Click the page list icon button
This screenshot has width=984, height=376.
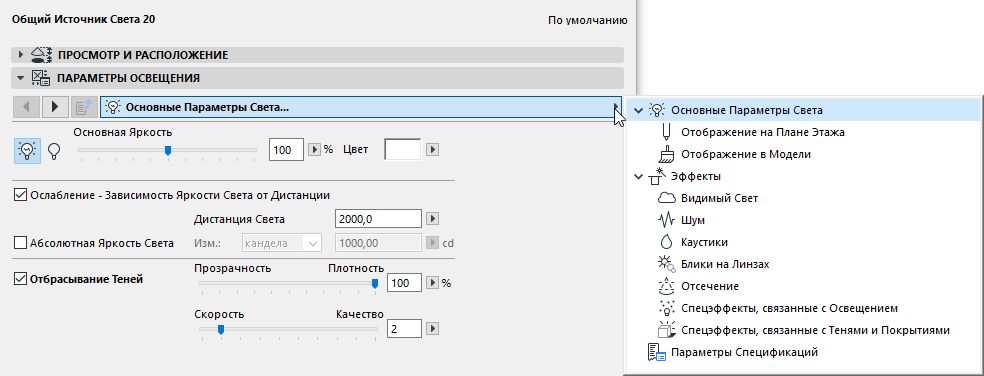[x=83, y=107]
